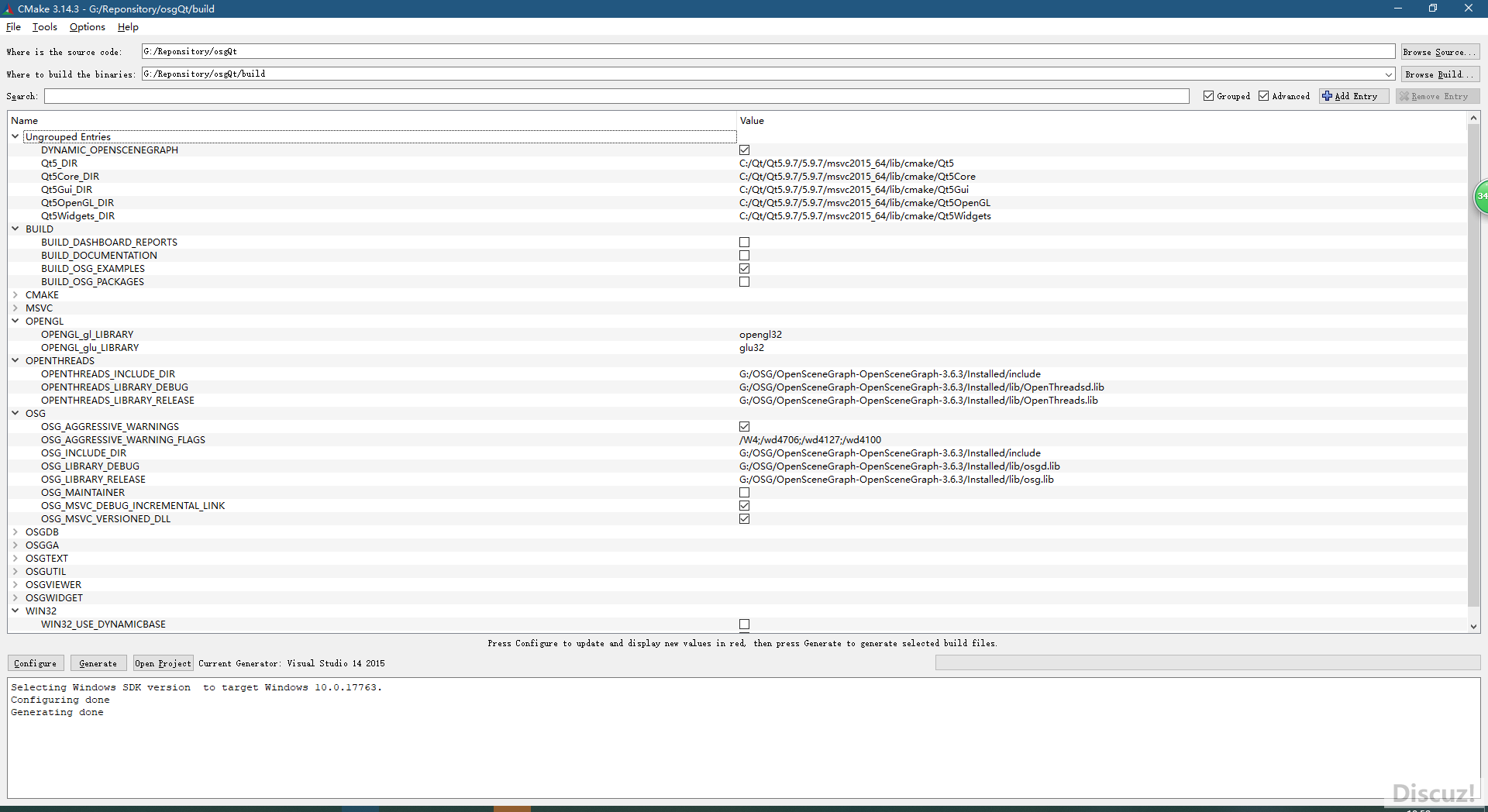1488x812 pixels.
Task: Expand the CMAKE group
Action: tap(15, 294)
